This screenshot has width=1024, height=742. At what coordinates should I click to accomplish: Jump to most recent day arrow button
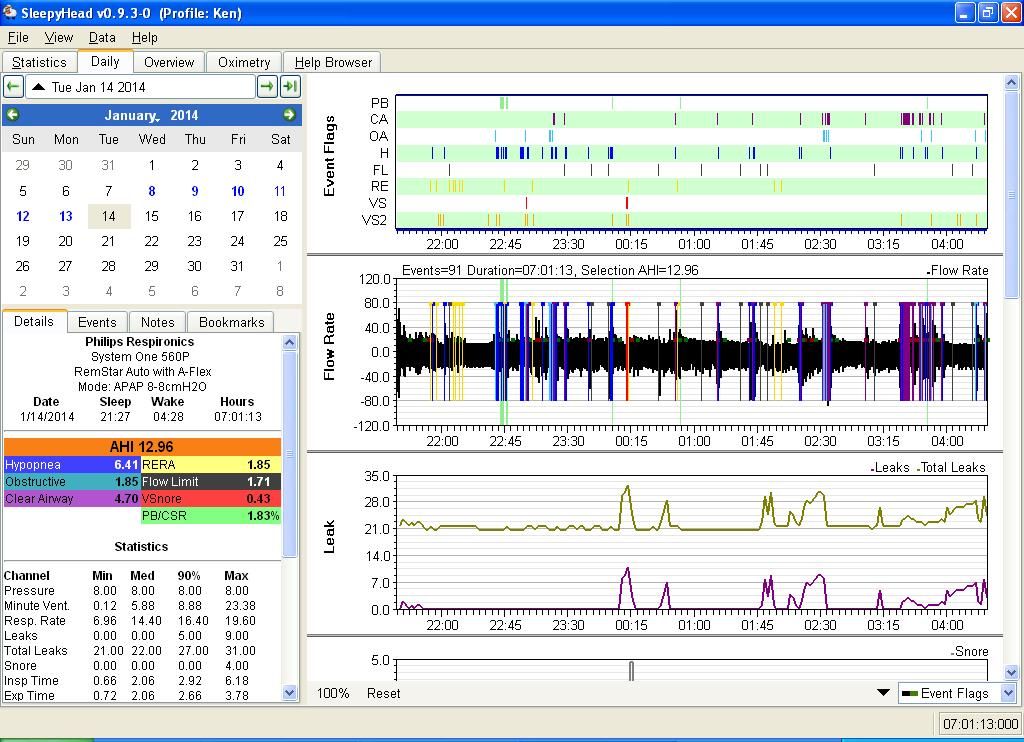(x=289, y=87)
